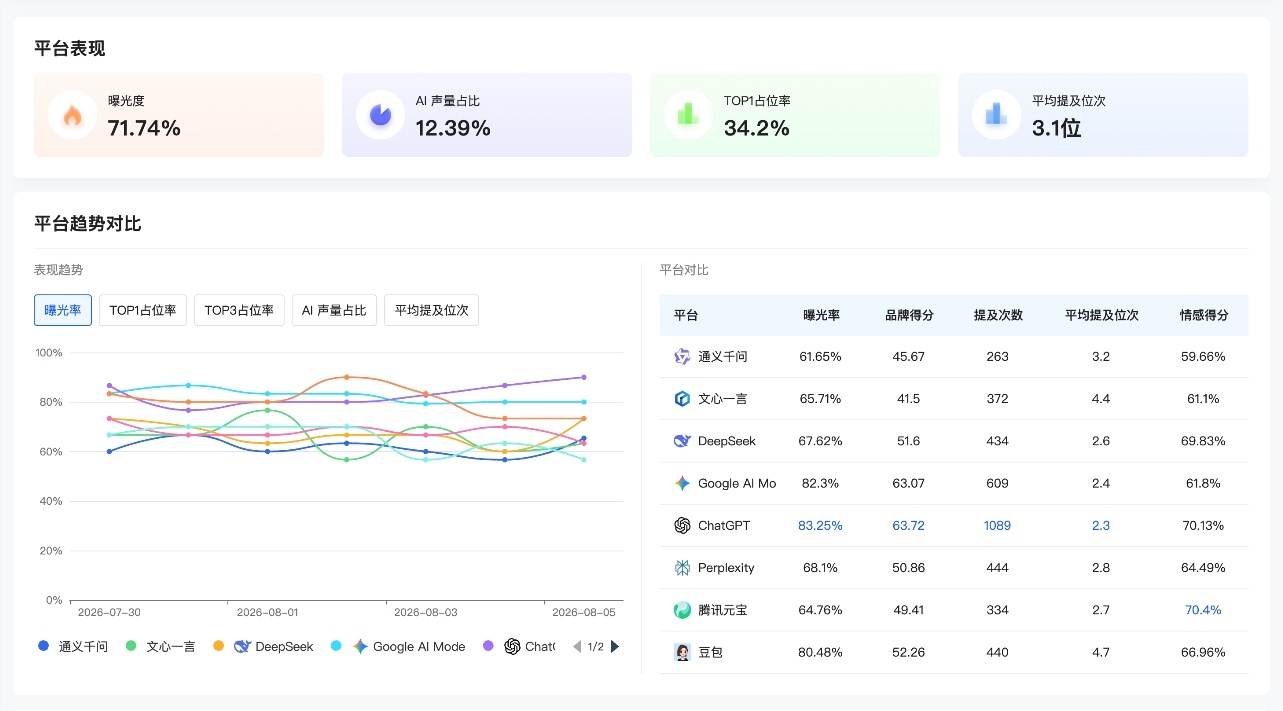
Task: Click the 1089 value in the ChatGPT row
Action: tap(998, 526)
